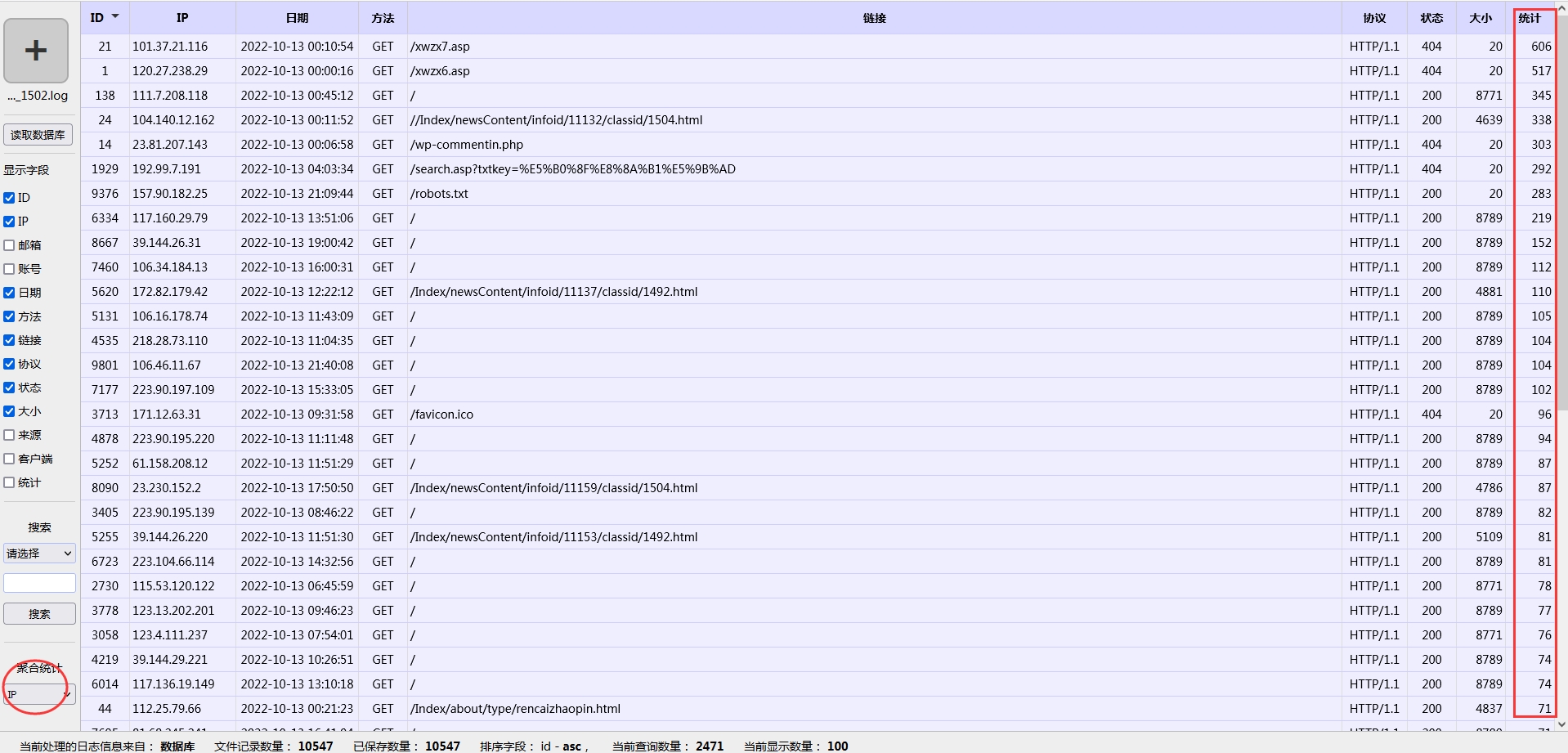Click ID cell 9376
This screenshot has height=753, width=1568.
105,194
